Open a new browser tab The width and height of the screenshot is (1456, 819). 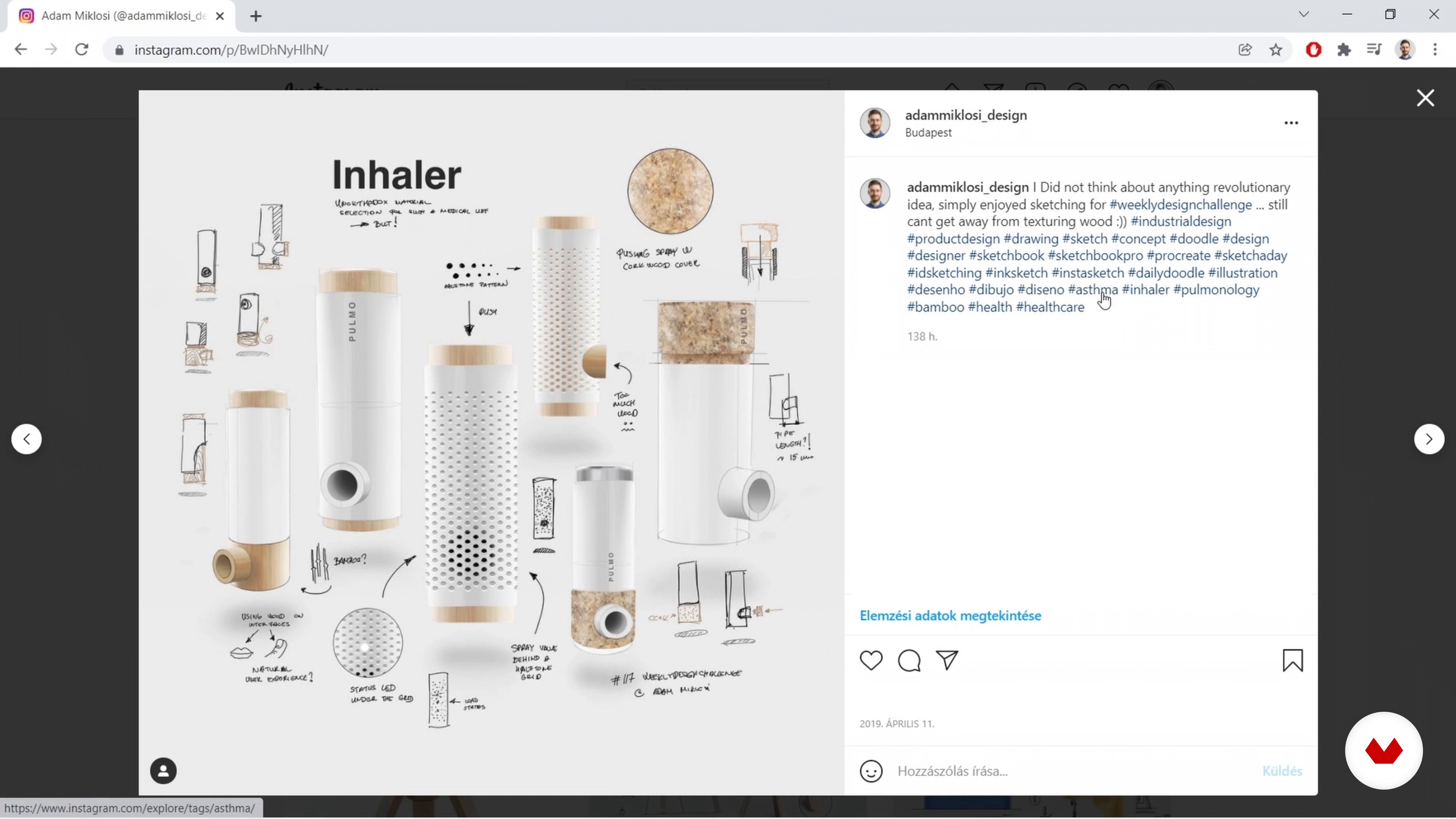click(256, 16)
